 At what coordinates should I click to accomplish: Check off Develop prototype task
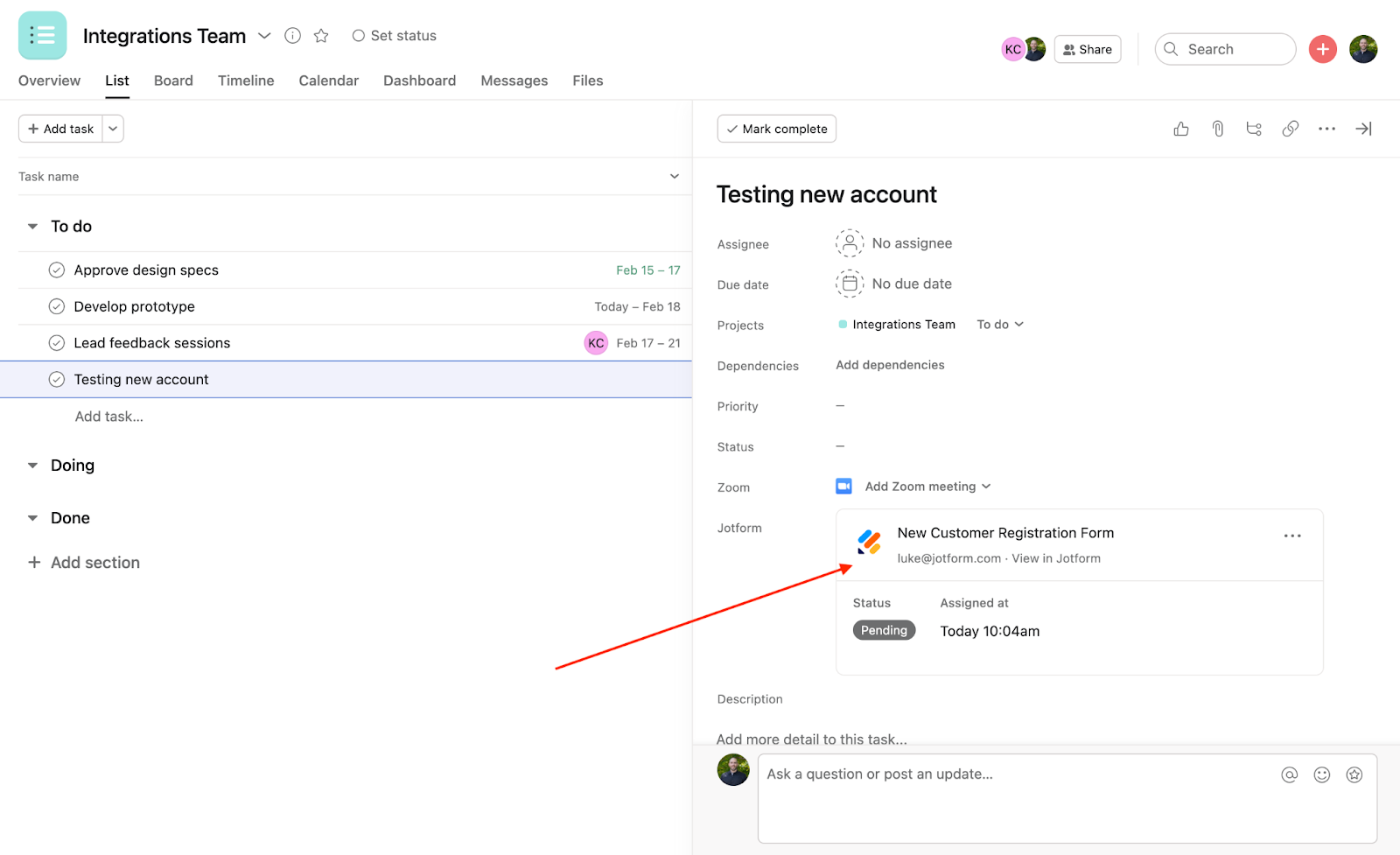pos(57,306)
